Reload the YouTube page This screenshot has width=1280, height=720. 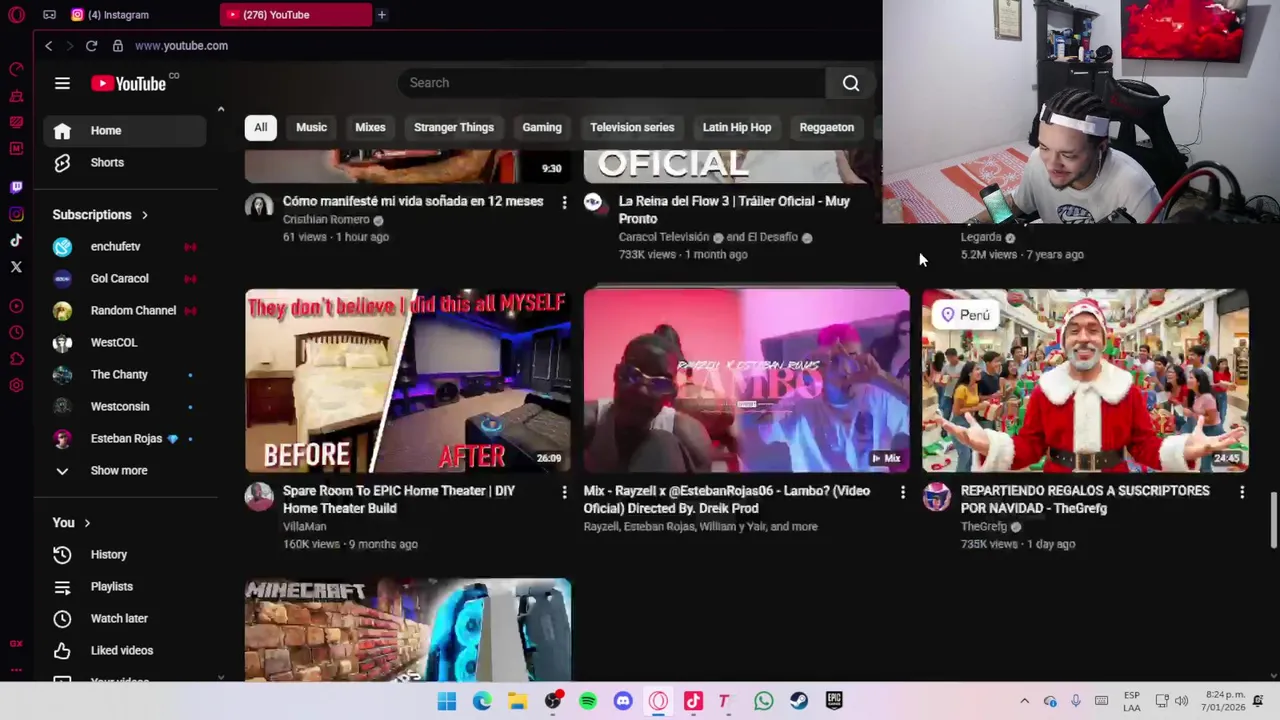91,46
